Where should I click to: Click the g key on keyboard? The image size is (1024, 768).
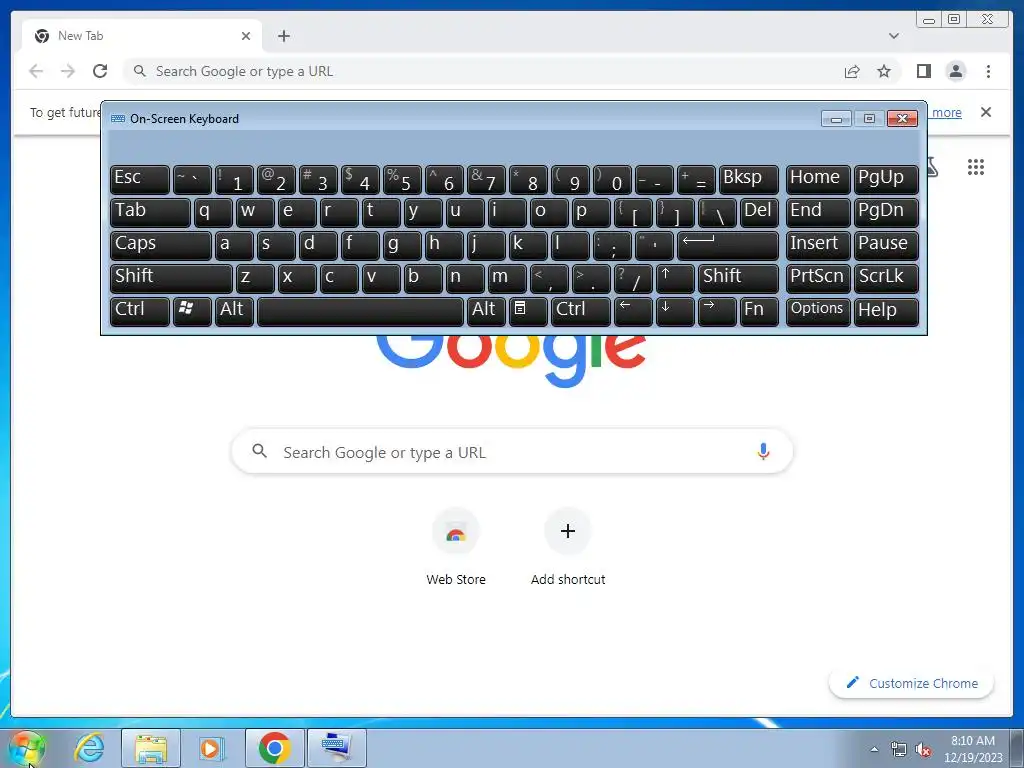pyautogui.click(x=402, y=245)
